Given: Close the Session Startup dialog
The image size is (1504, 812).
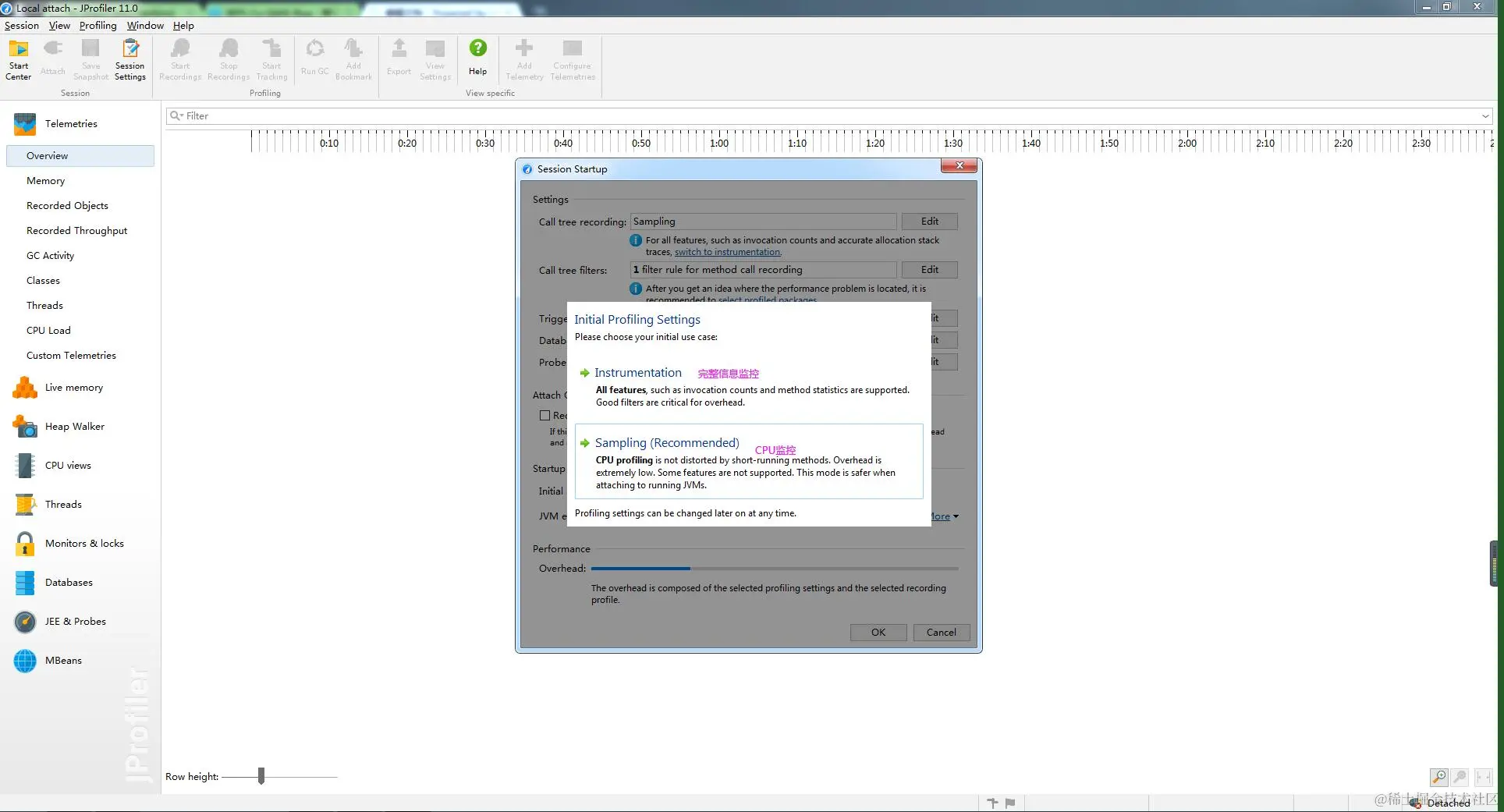Looking at the screenshot, I should coord(960,165).
